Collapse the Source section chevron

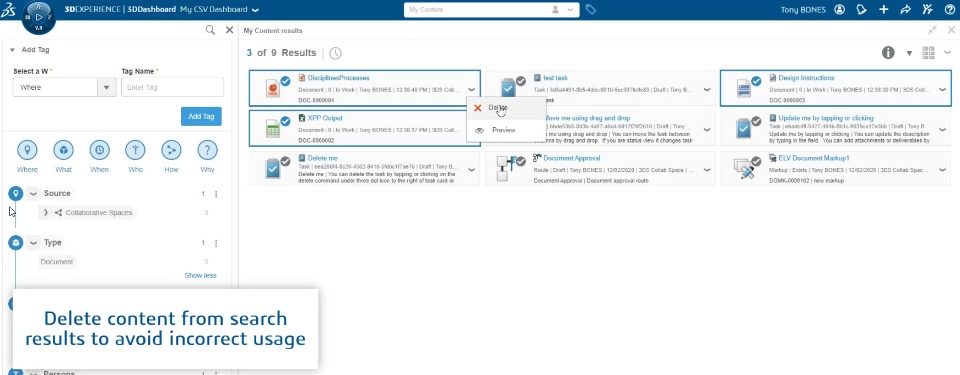point(33,194)
